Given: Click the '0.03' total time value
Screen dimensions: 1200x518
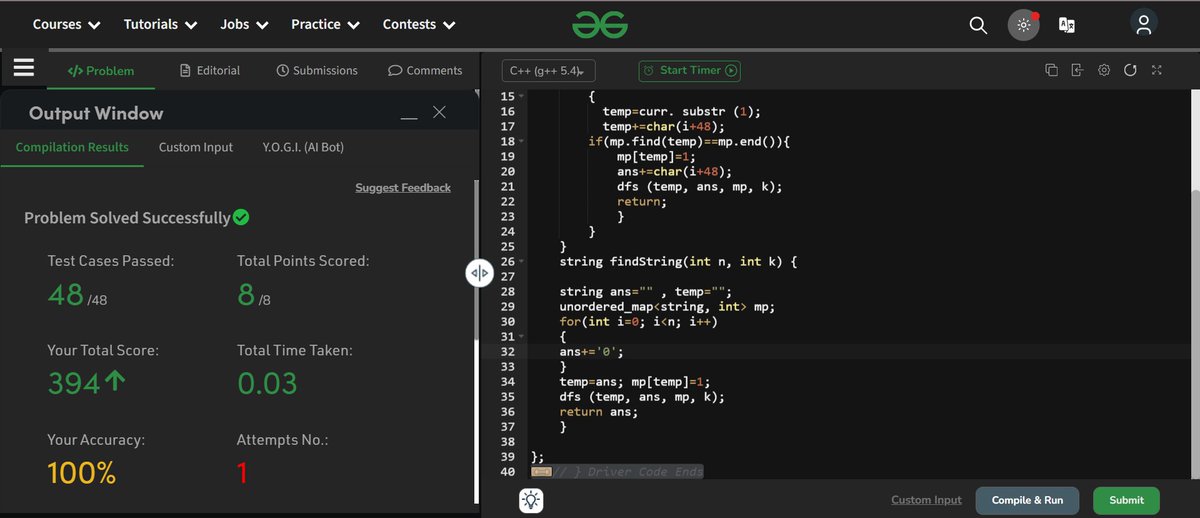Looking at the screenshot, I should (x=267, y=383).
